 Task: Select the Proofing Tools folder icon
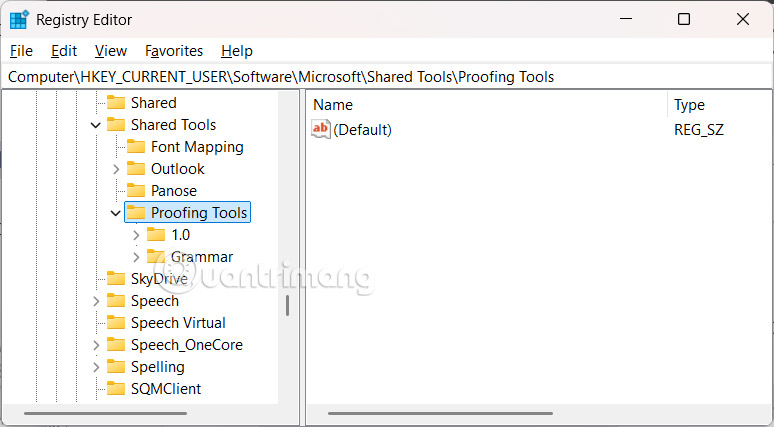136,213
